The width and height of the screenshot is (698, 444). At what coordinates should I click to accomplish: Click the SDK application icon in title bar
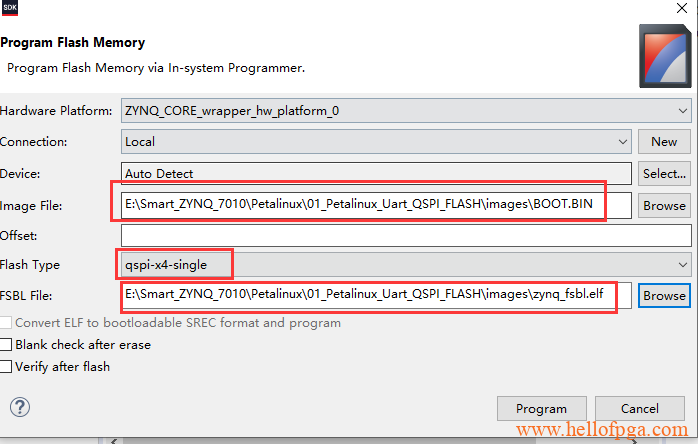[x=9, y=8]
